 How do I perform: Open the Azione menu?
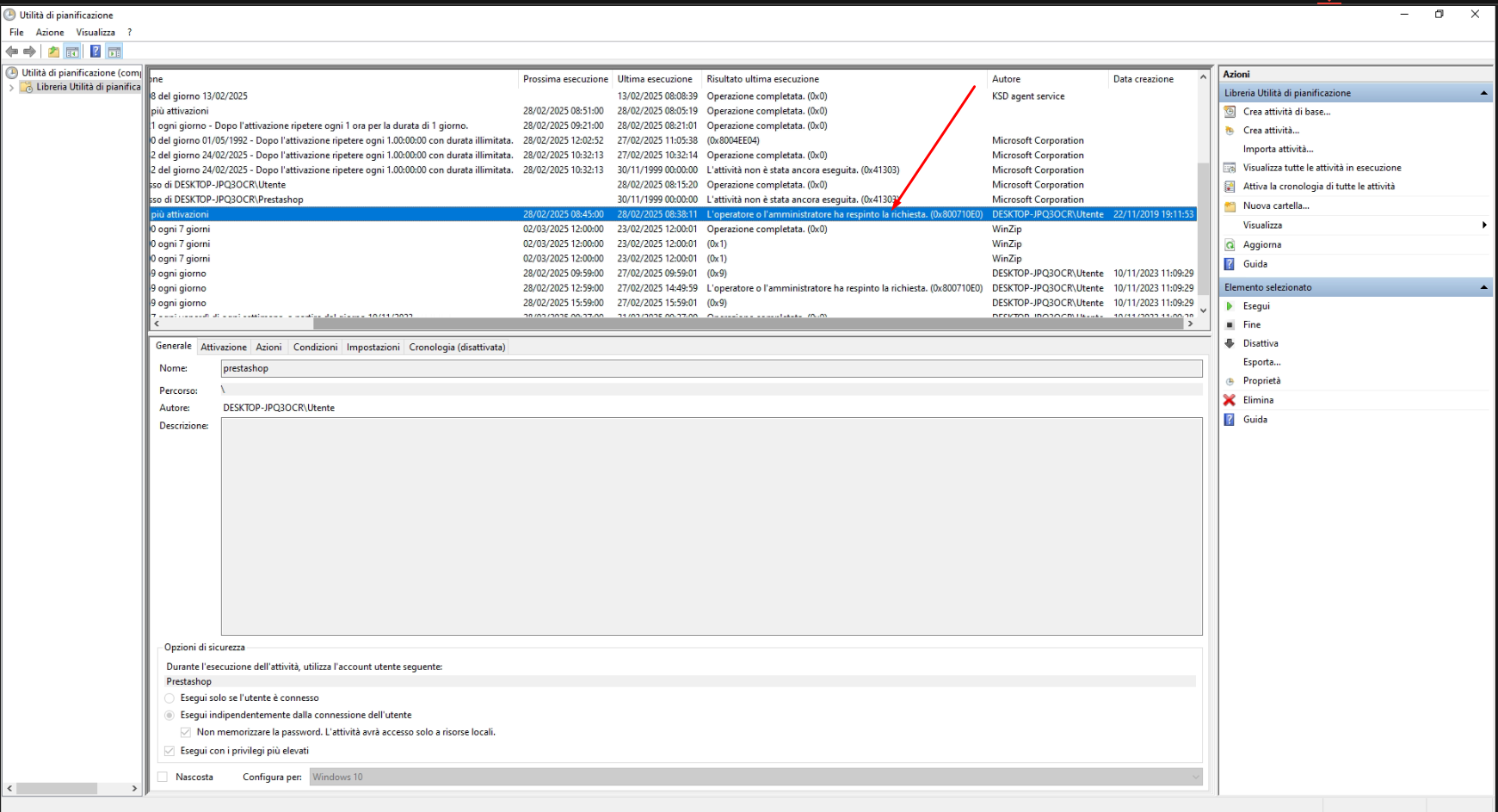click(x=49, y=32)
